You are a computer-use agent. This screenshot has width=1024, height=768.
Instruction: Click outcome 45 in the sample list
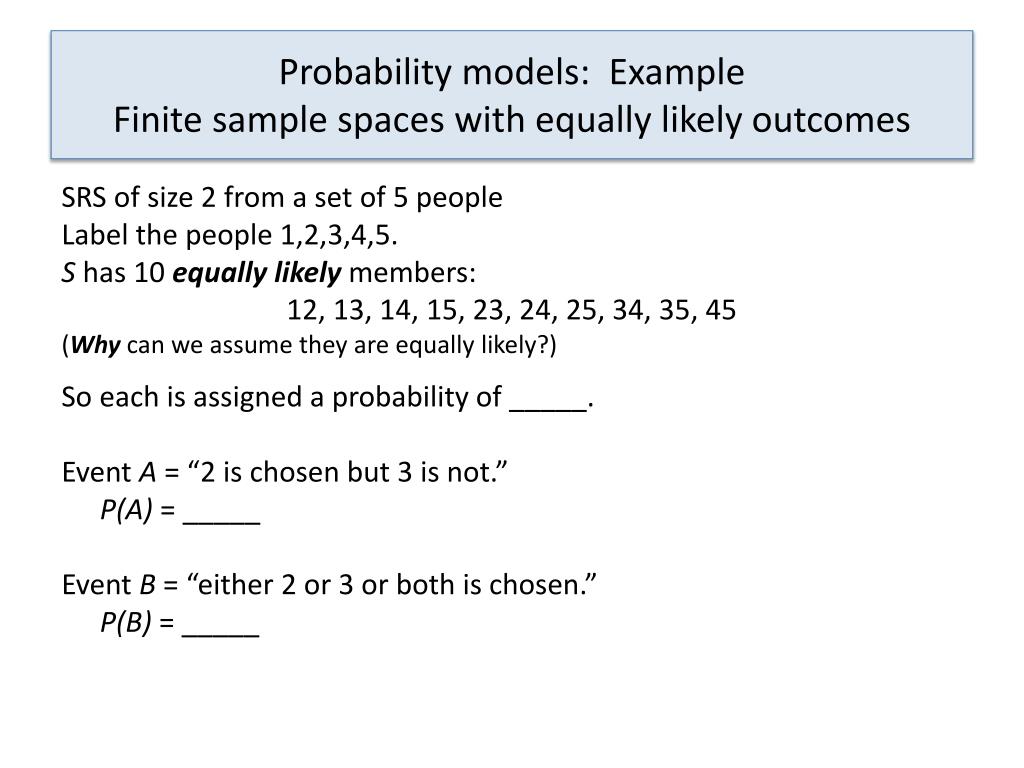click(x=720, y=311)
